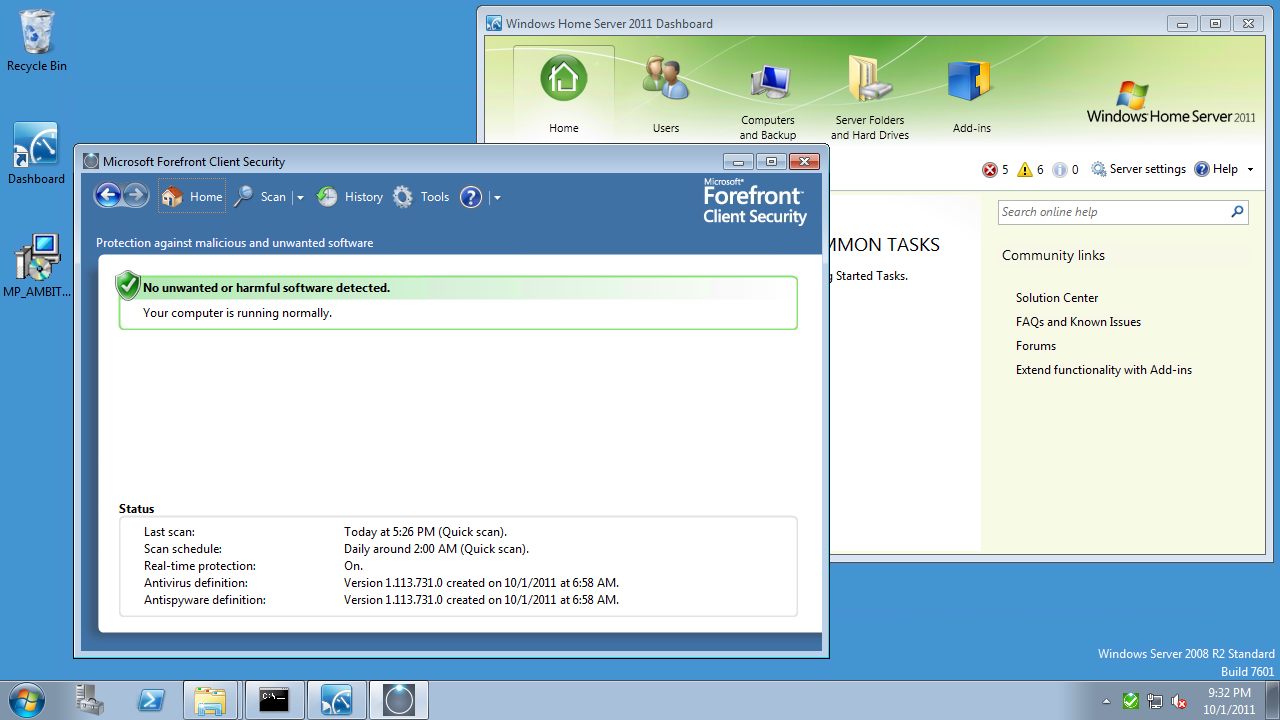The image size is (1280, 720).
Task: Expand the Forefront help dropdown arrow
Action: [x=497, y=198]
